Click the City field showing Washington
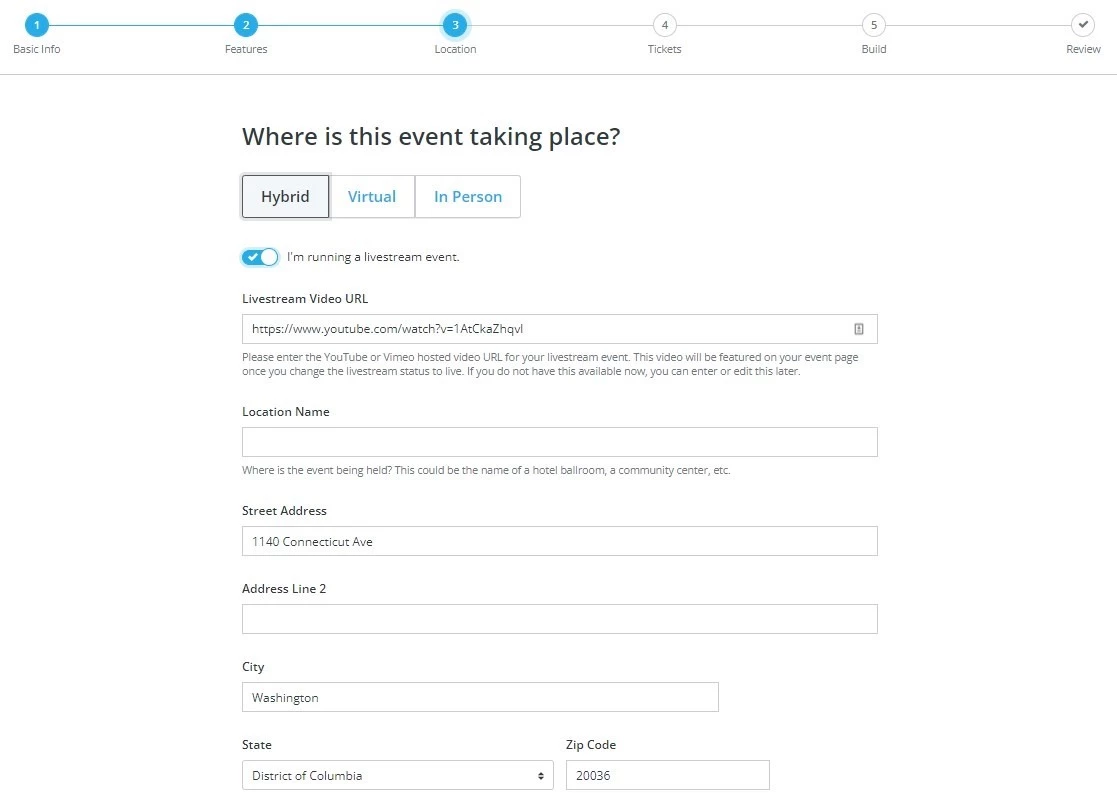This screenshot has height=804, width=1117. pyautogui.click(x=480, y=697)
